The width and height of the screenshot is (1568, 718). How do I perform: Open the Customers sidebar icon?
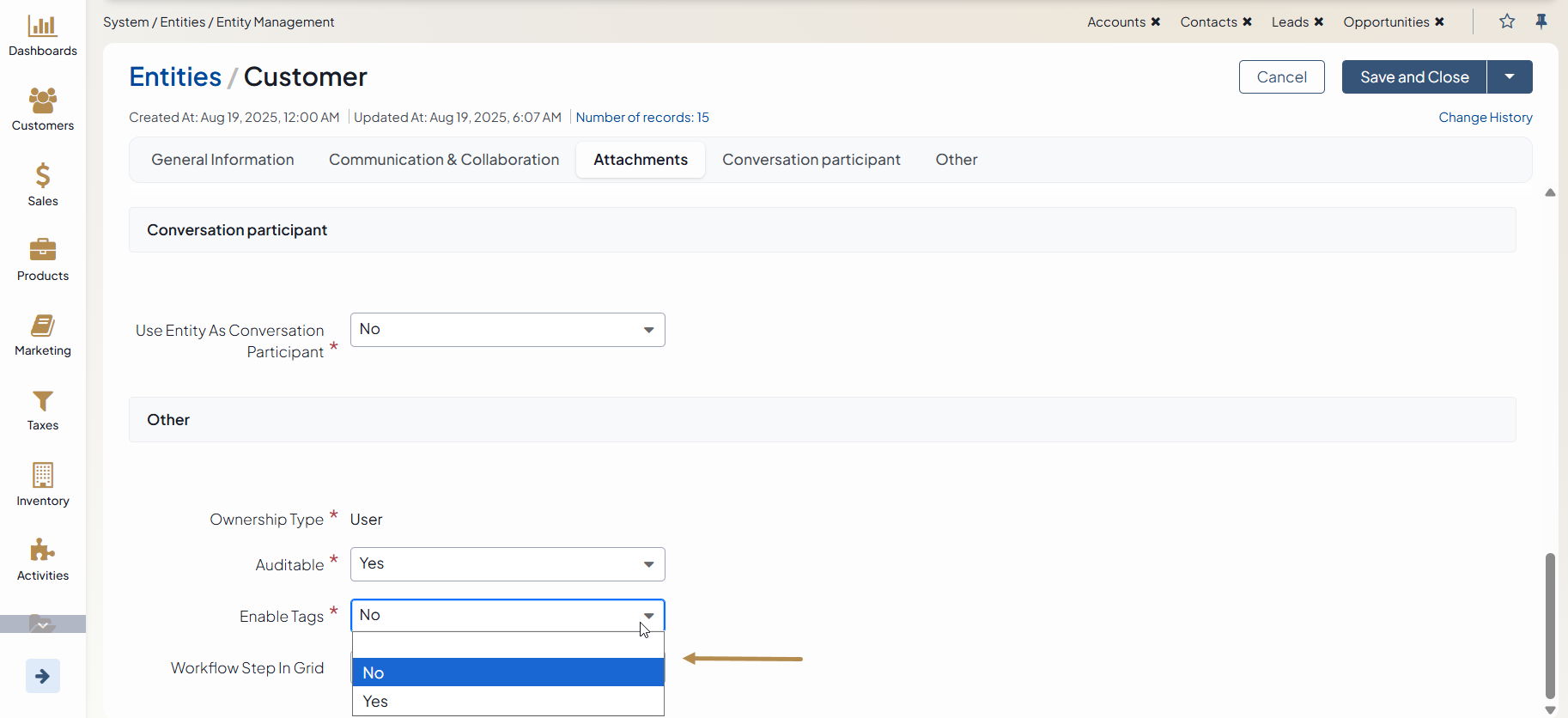(42, 100)
